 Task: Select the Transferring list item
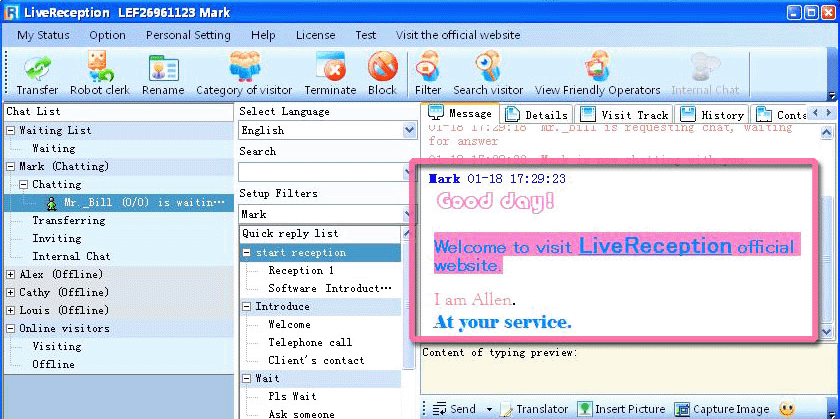[x=69, y=220]
